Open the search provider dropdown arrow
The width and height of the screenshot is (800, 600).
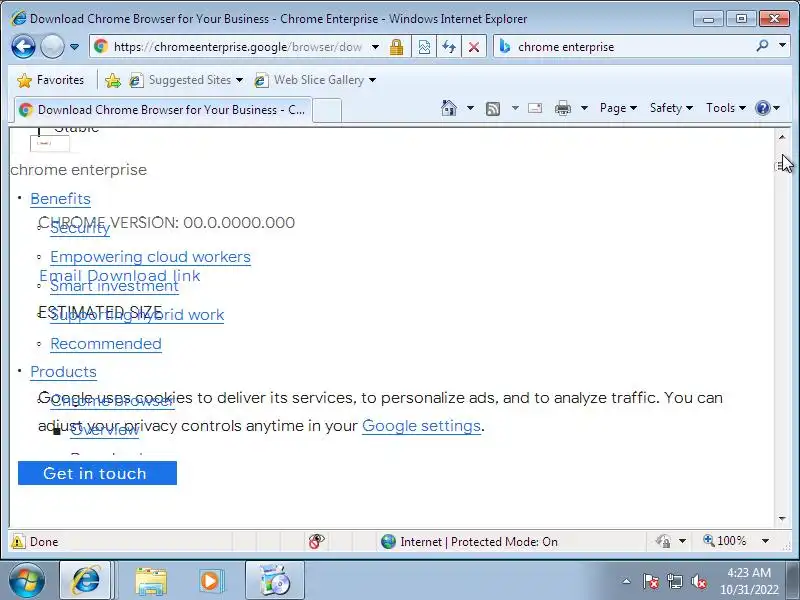point(782,46)
